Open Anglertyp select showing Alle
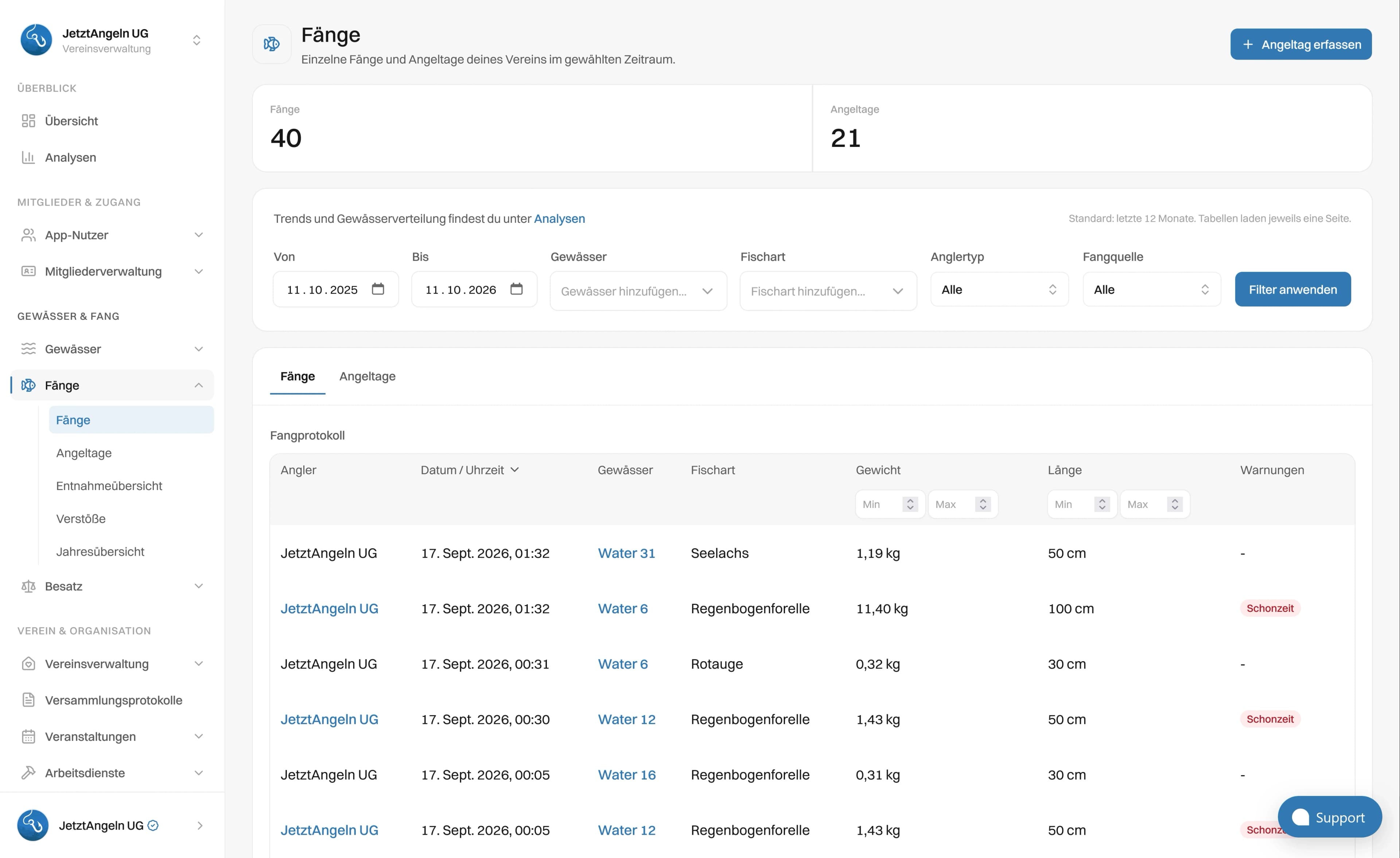This screenshot has height=858, width=1400. click(999, 289)
